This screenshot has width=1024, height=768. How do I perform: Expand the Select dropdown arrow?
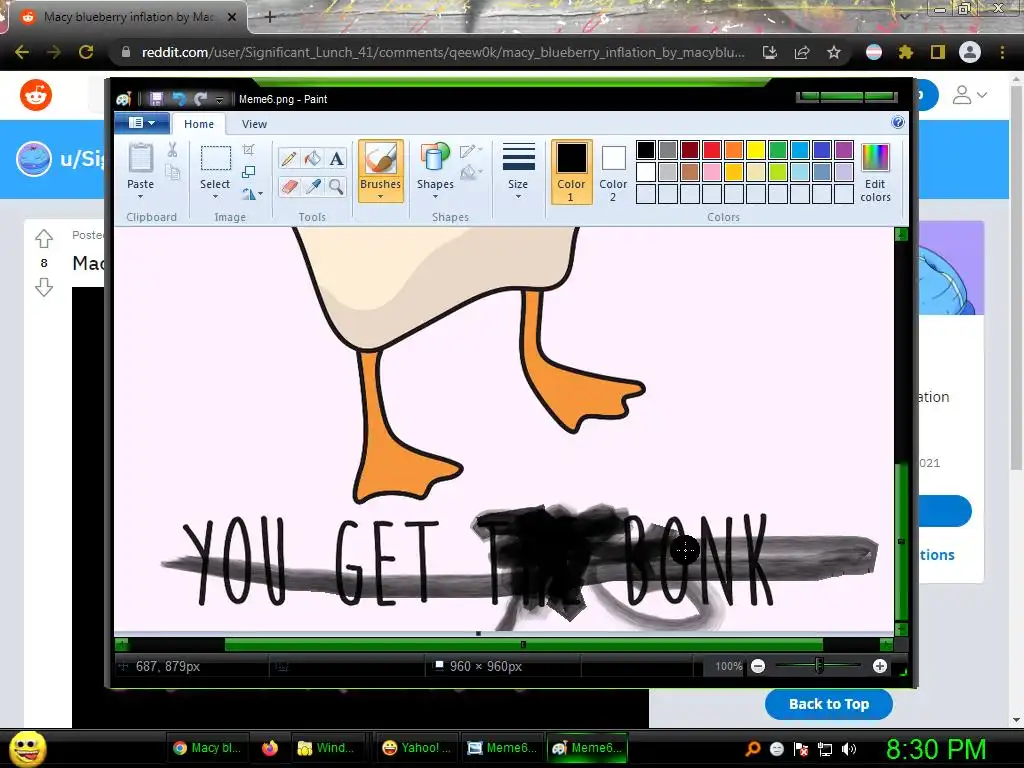215,196
